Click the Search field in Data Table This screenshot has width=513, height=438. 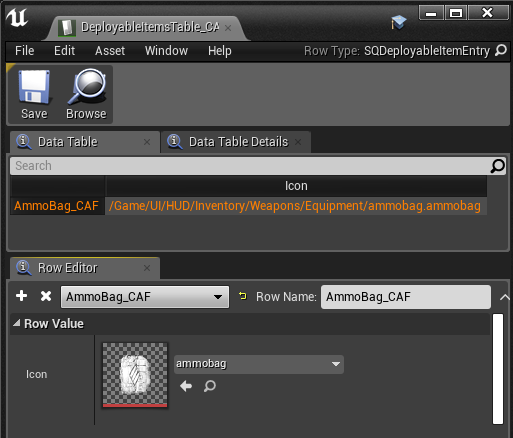[x=250, y=166]
